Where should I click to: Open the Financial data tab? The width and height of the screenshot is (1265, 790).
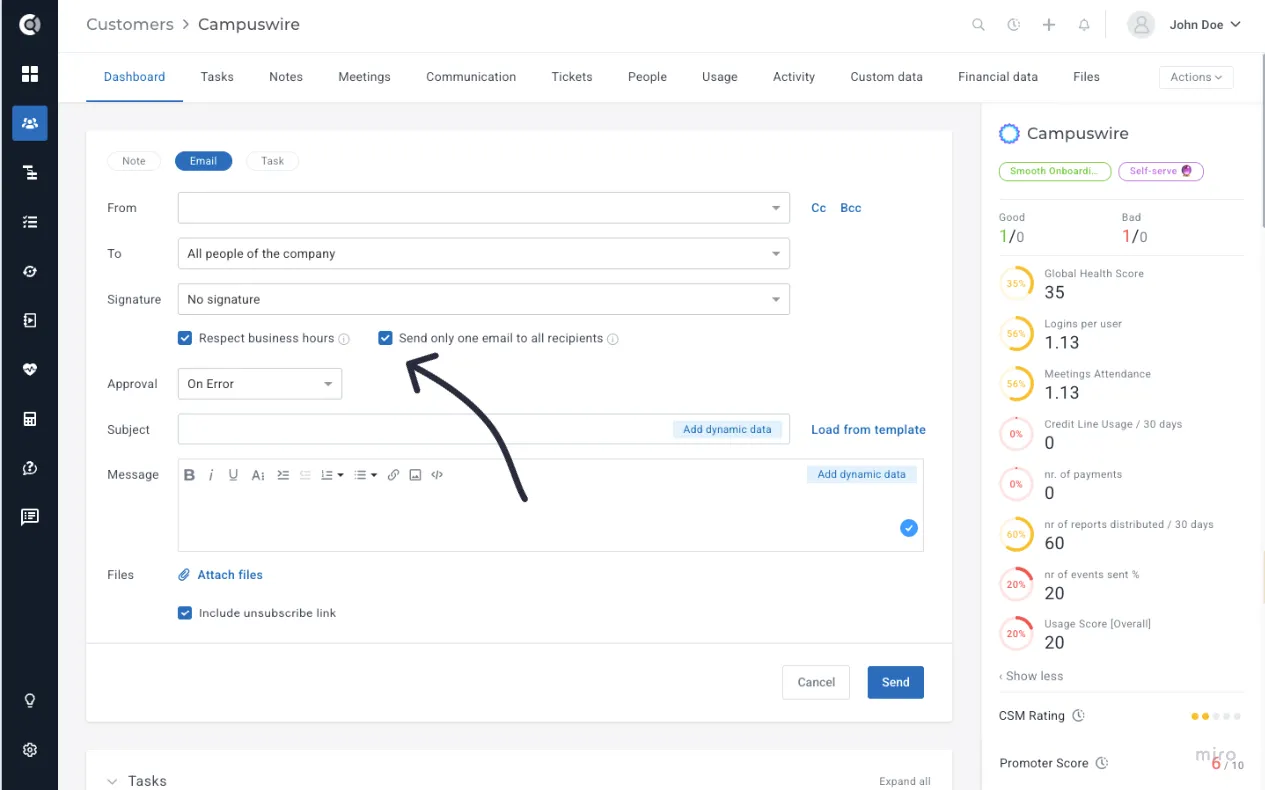coord(998,77)
